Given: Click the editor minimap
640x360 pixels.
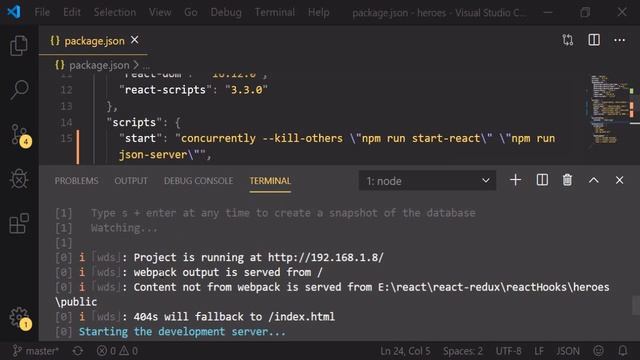Looking at the screenshot, I should 612,109.
